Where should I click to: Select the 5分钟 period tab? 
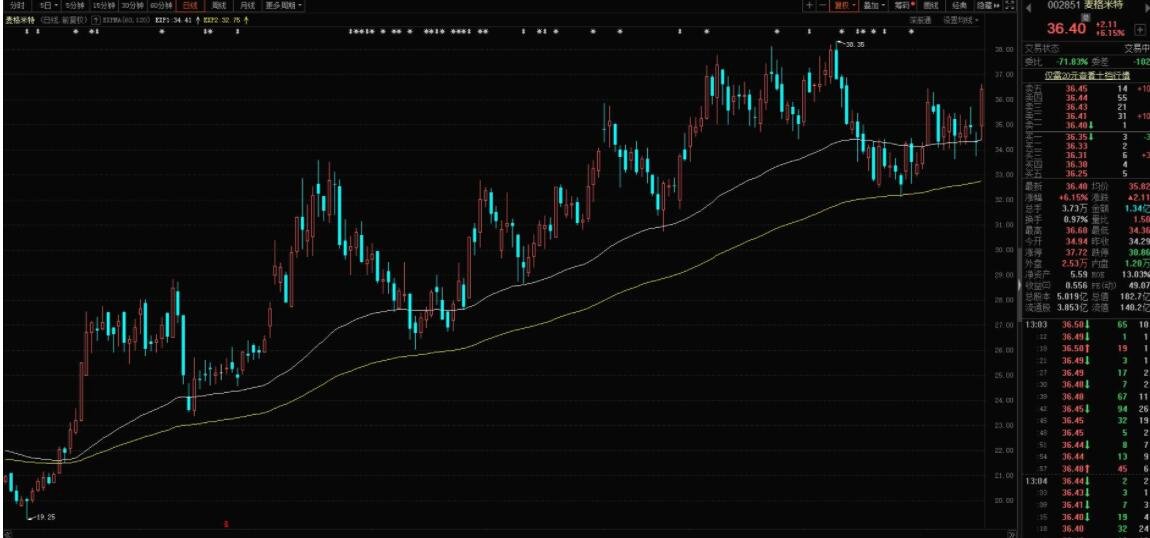tap(76, 5)
